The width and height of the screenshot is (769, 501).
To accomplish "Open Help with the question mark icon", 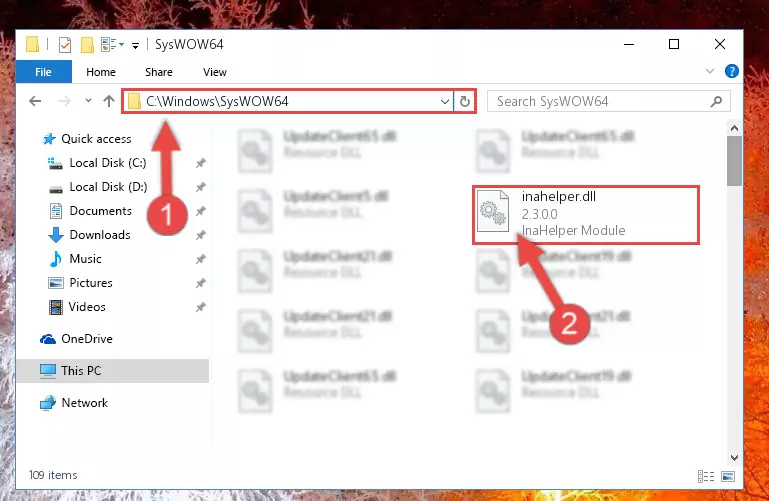I will (x=732, y=71).
